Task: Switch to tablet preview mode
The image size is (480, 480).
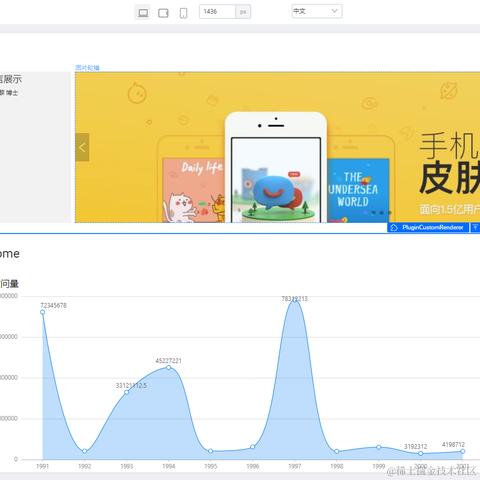Action: pos(163,13)
